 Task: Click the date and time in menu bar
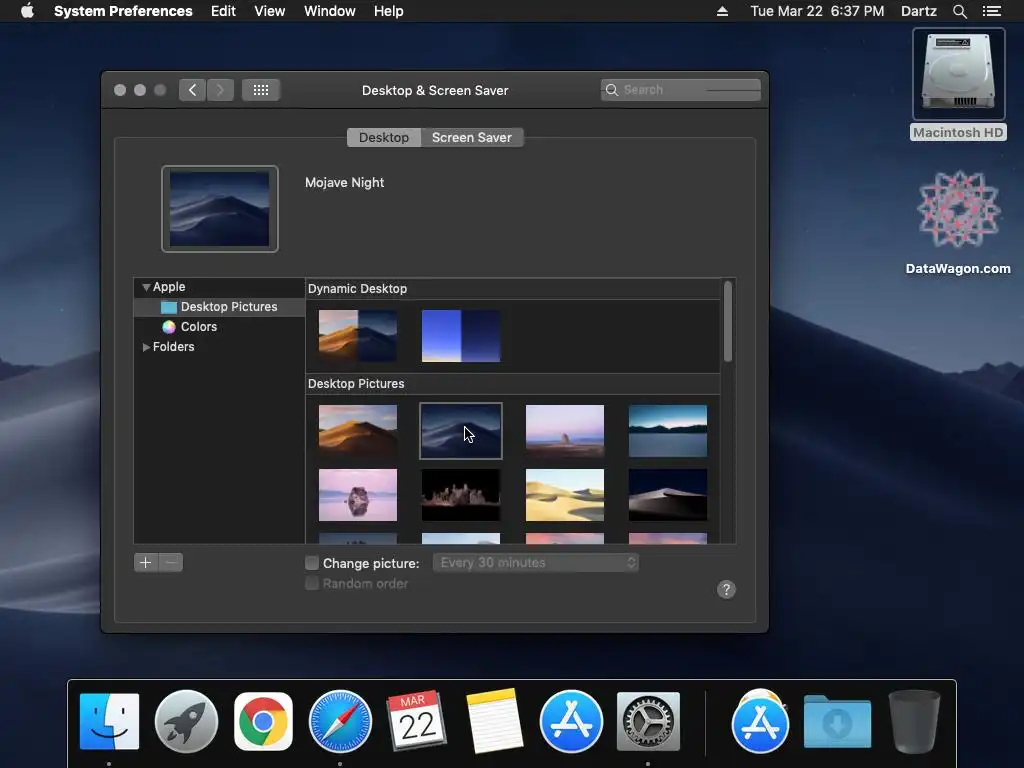point(817,11)
